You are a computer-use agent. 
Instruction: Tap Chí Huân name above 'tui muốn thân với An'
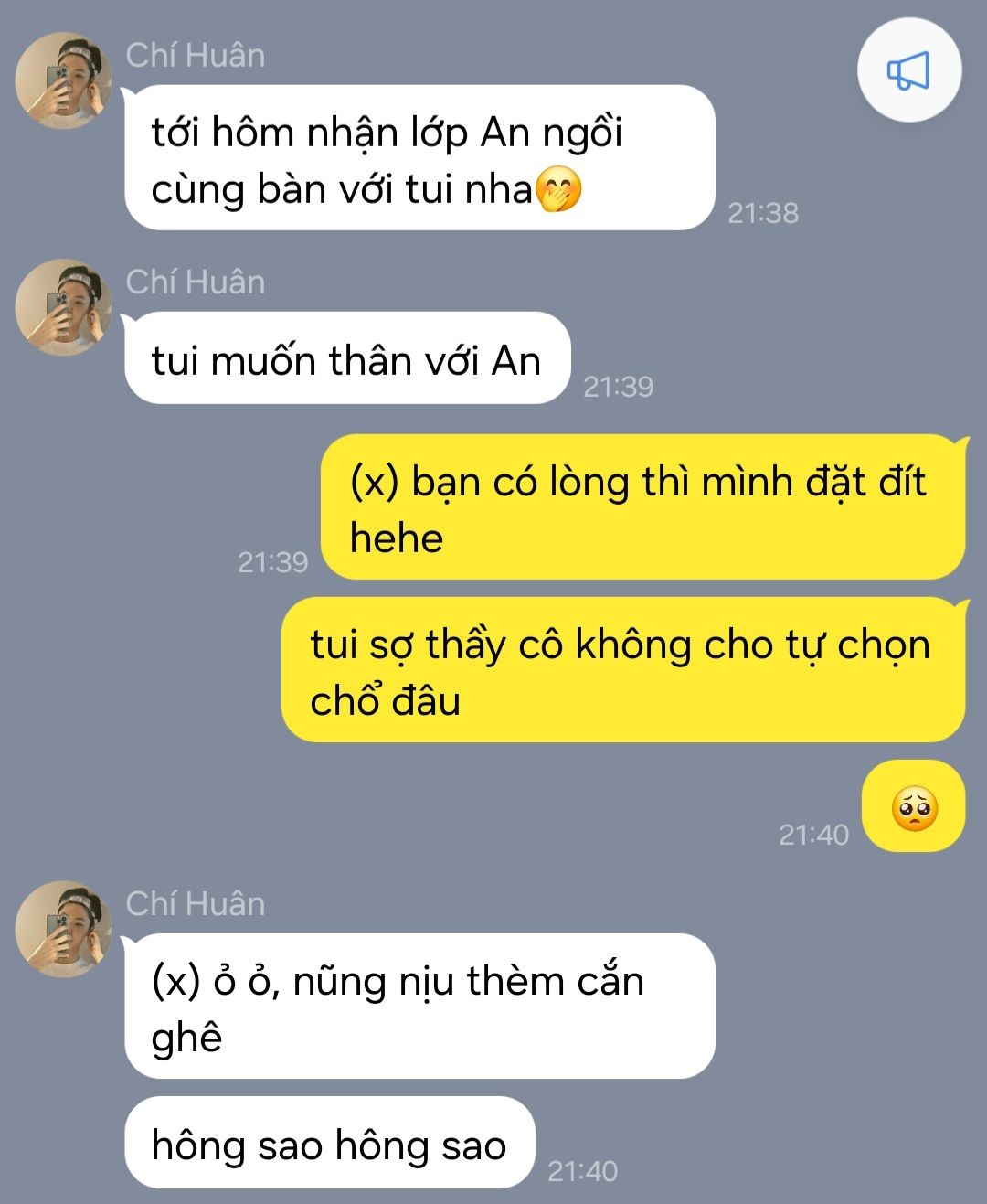coord(196,282)
